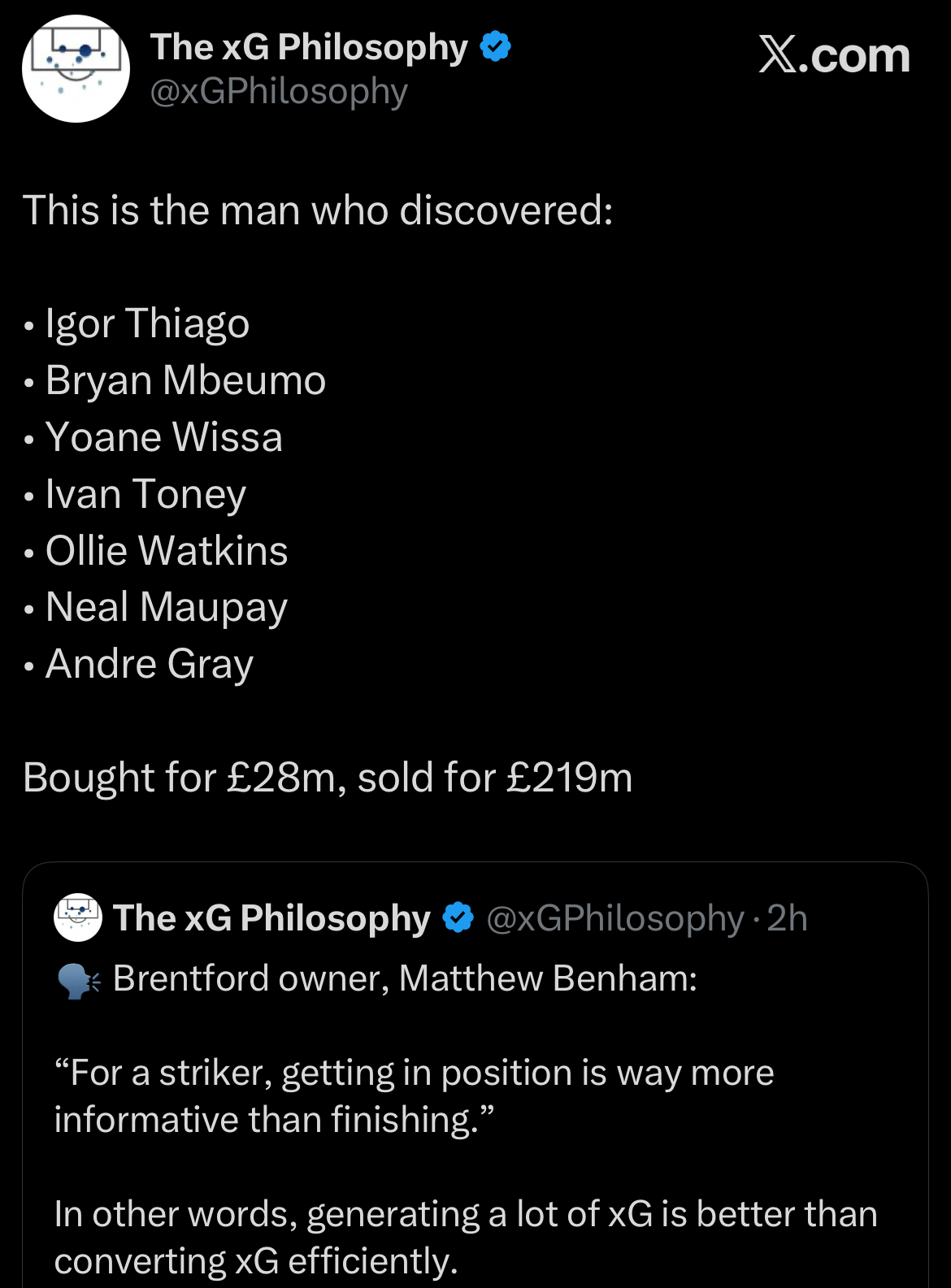Click on the Ivan Toney bullet line
This screenshot has width=951, height=1288.
(x=145, y=494)
